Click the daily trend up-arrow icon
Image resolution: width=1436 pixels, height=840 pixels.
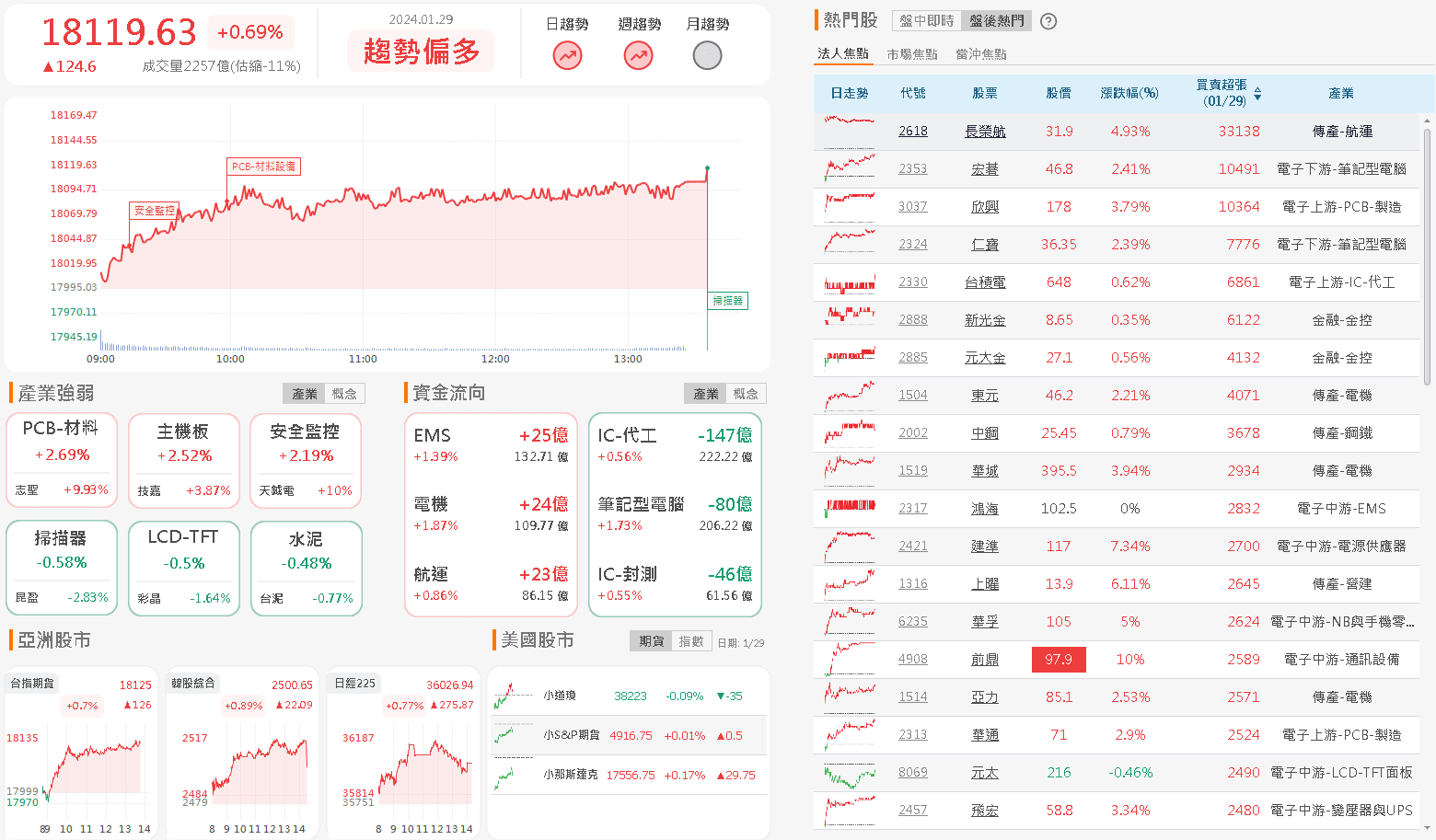[x=567, y=56]
